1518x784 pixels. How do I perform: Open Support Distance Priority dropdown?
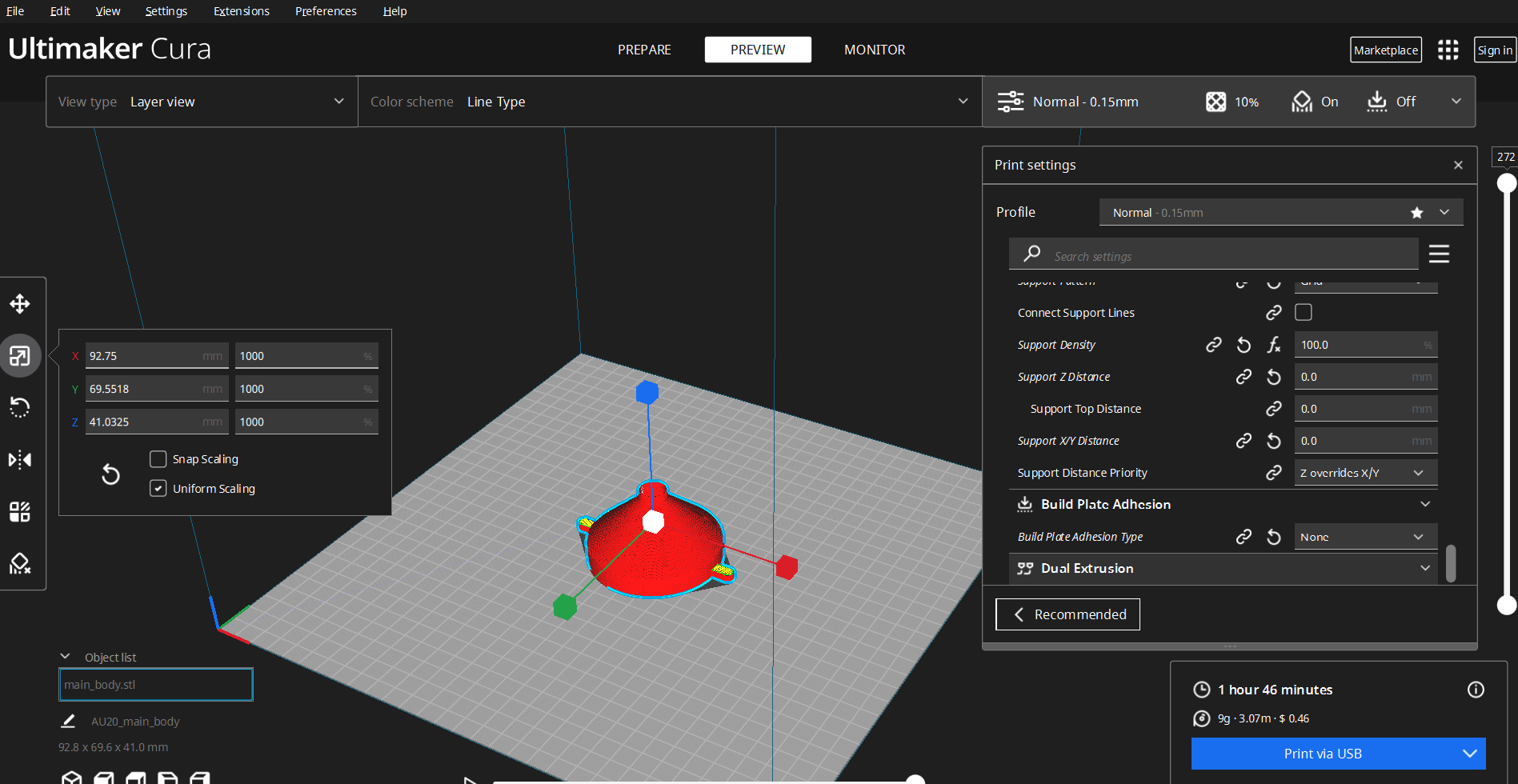coord(1365,473)
